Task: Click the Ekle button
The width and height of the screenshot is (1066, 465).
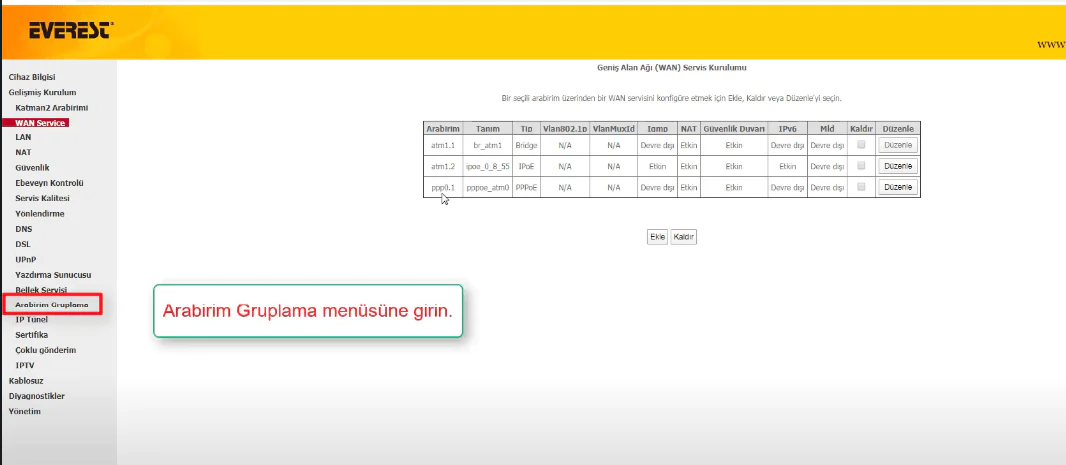Action: coord(657,237)
